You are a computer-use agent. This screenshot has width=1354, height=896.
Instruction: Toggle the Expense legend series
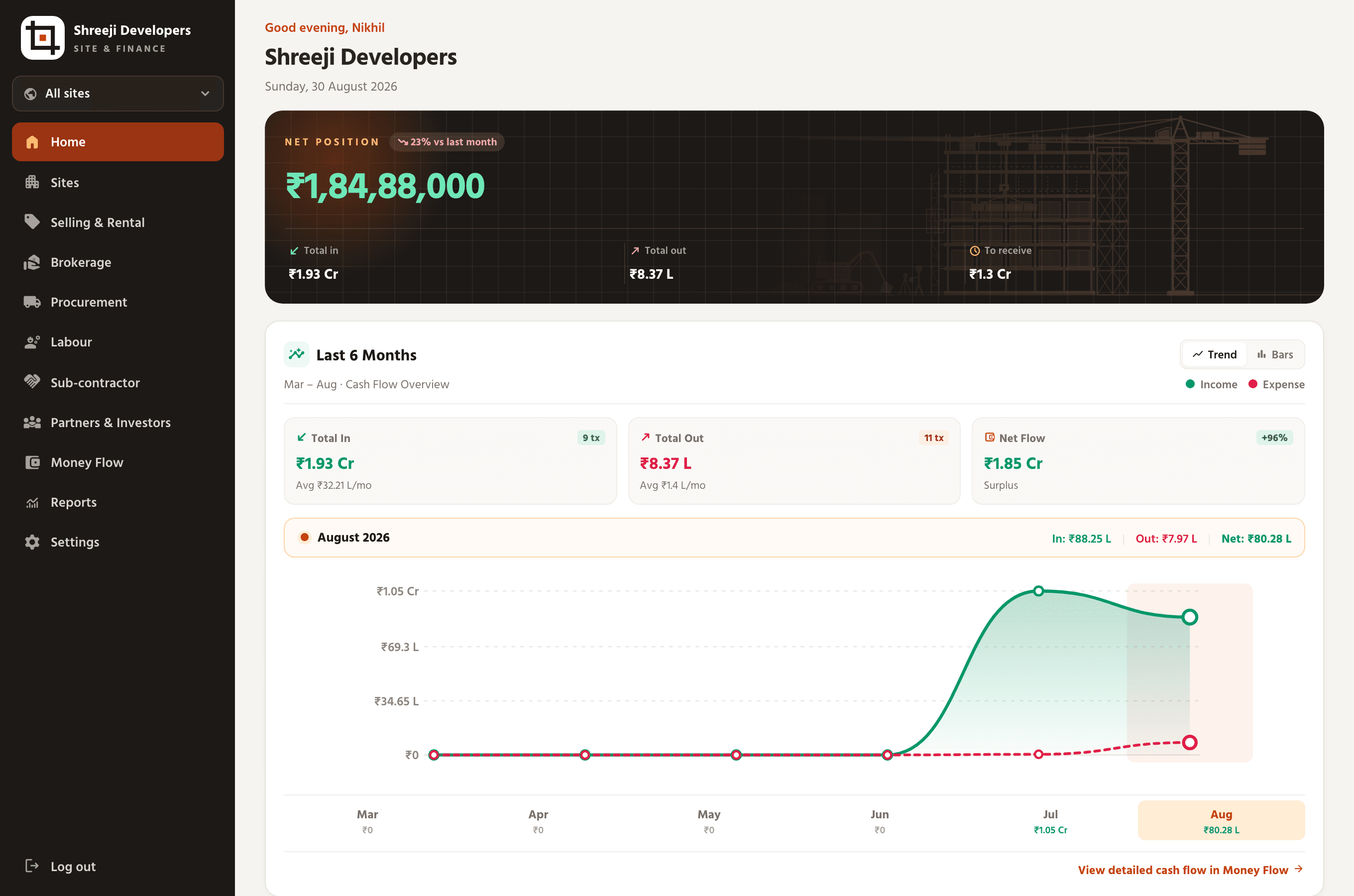tap(1276, 385)
